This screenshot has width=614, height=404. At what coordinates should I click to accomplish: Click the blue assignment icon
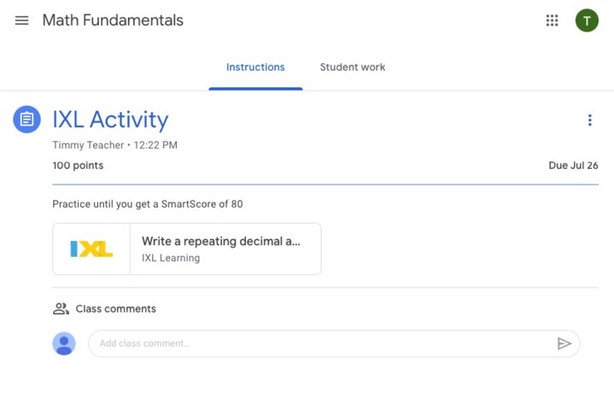pyautogui.click(x=27, y=120)
